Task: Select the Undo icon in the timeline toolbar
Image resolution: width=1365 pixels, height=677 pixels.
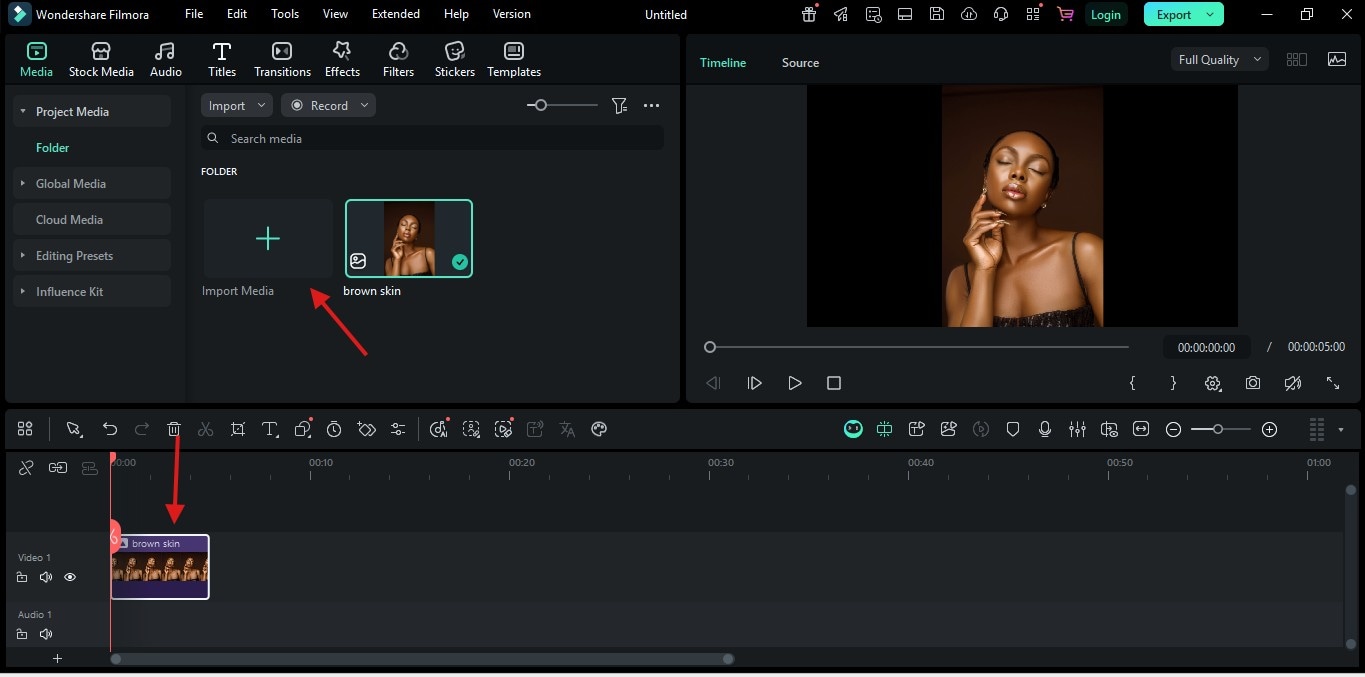Action: tap(110, 429)
